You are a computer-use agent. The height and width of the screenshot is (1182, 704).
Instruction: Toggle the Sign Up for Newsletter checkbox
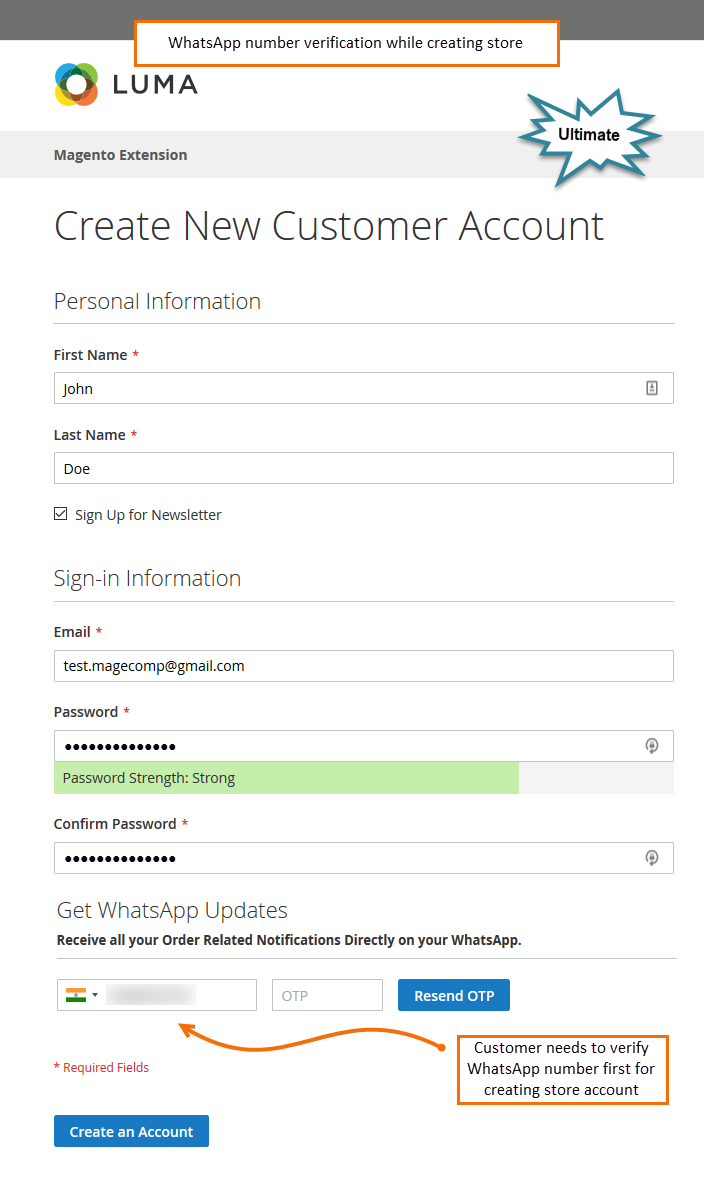[x=61, y=514]
